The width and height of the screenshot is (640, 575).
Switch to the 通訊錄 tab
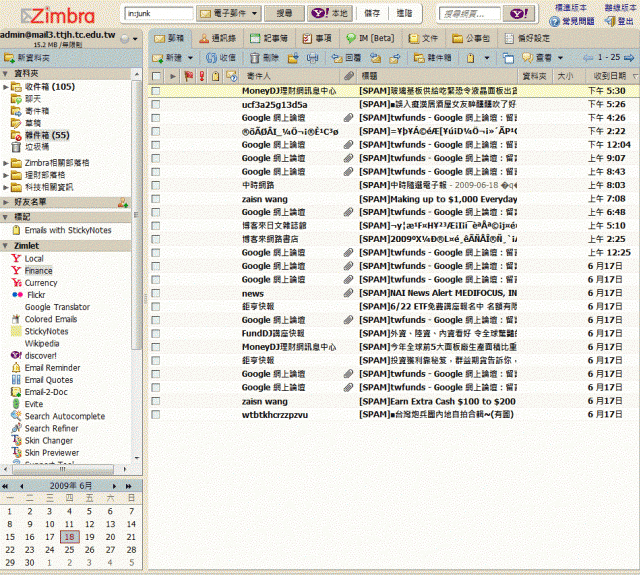(218, 38)
